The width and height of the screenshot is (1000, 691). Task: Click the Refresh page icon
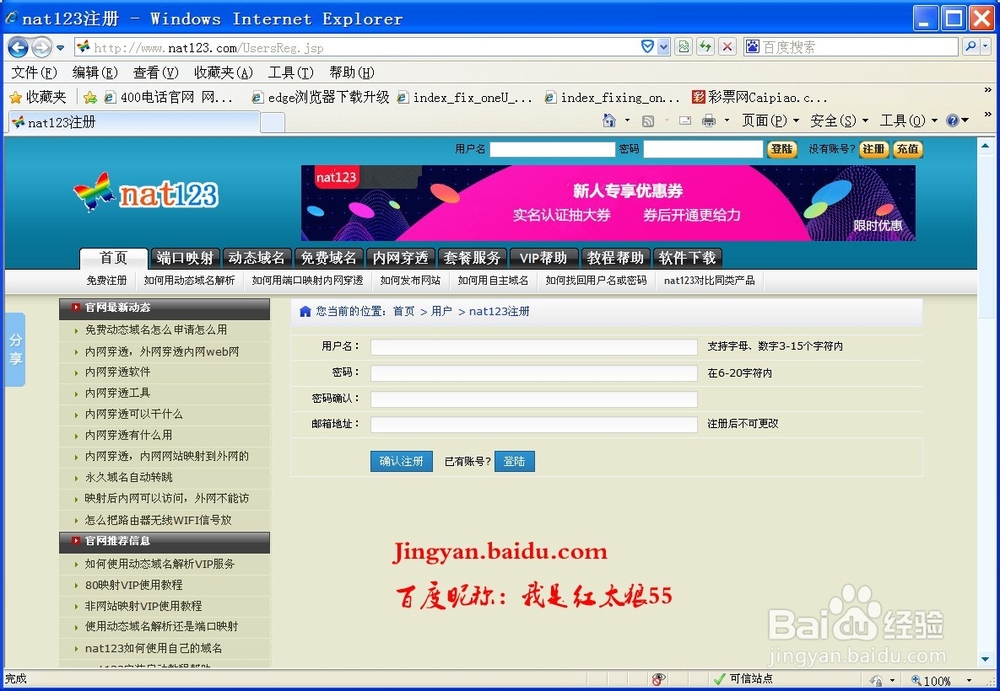tap(705, 47)
